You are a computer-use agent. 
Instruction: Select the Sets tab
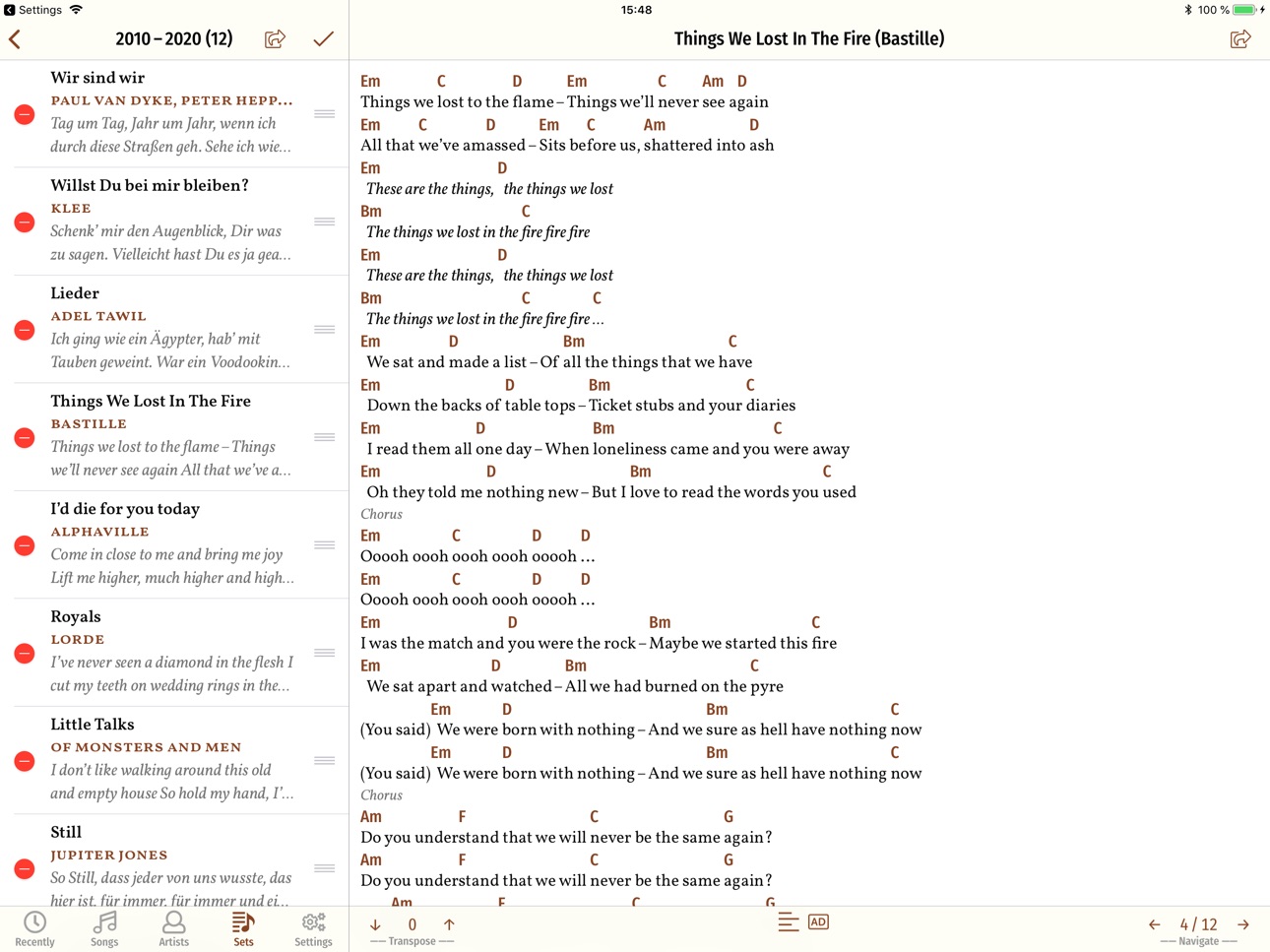(243, 929)
